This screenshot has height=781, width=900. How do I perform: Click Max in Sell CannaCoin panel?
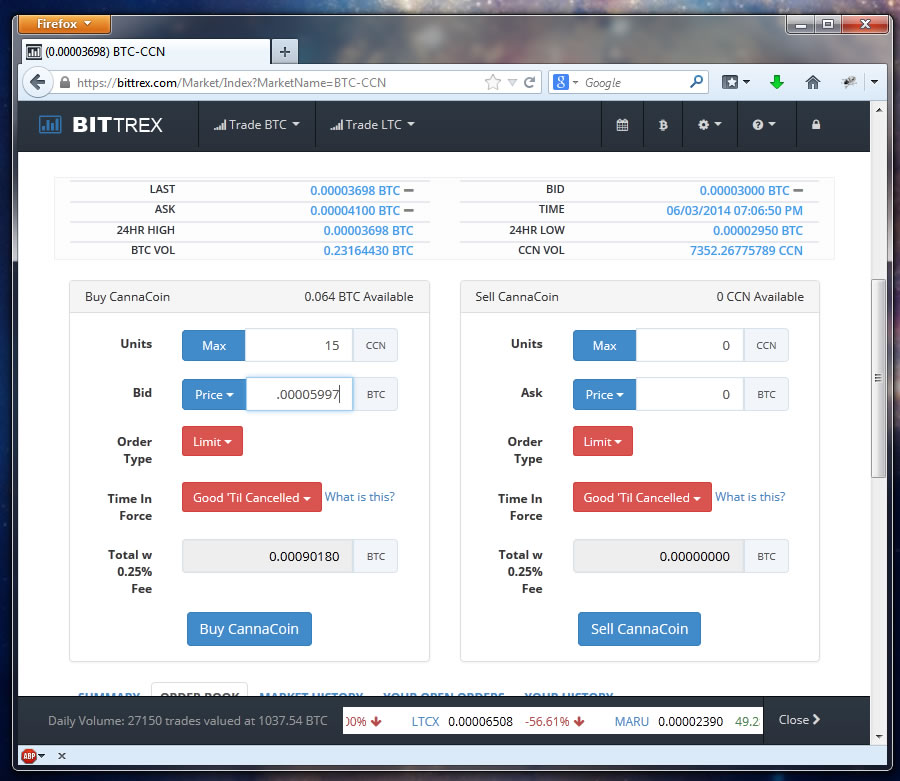click(x=604, y=345)
